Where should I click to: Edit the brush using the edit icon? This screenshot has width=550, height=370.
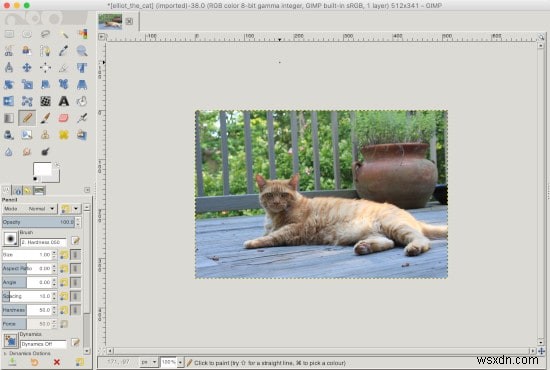(x=75, y=241)
